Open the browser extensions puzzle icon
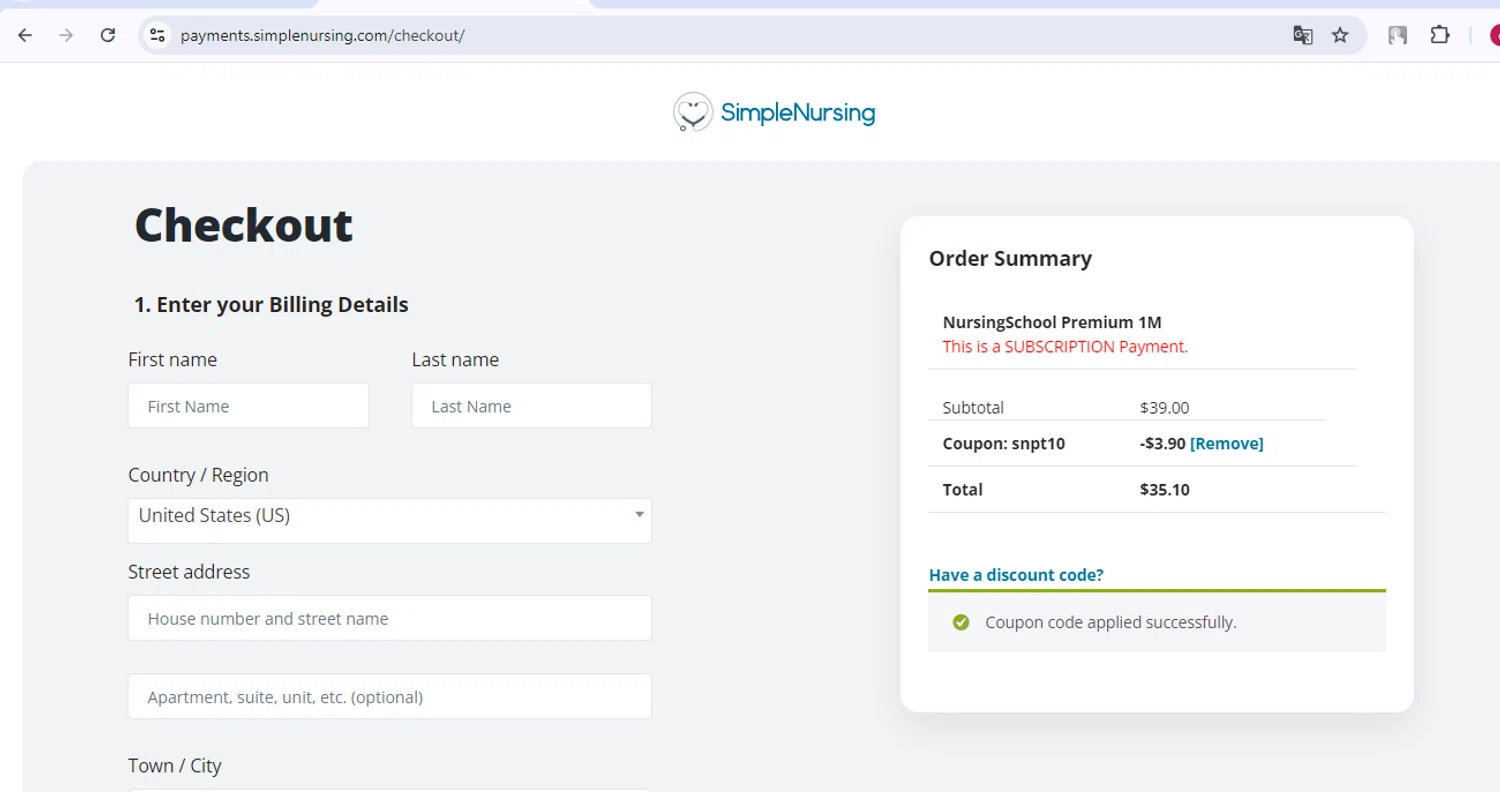Viewport: 1500px width, 792px height. [1439, 35]
